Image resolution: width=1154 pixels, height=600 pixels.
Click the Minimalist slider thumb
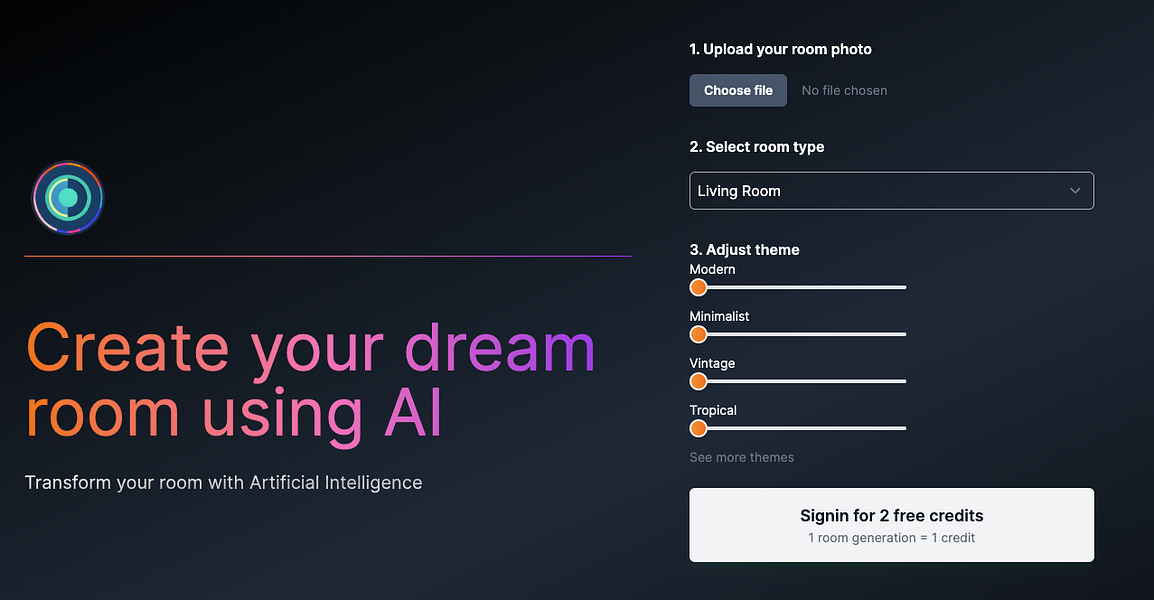[697, 334]
